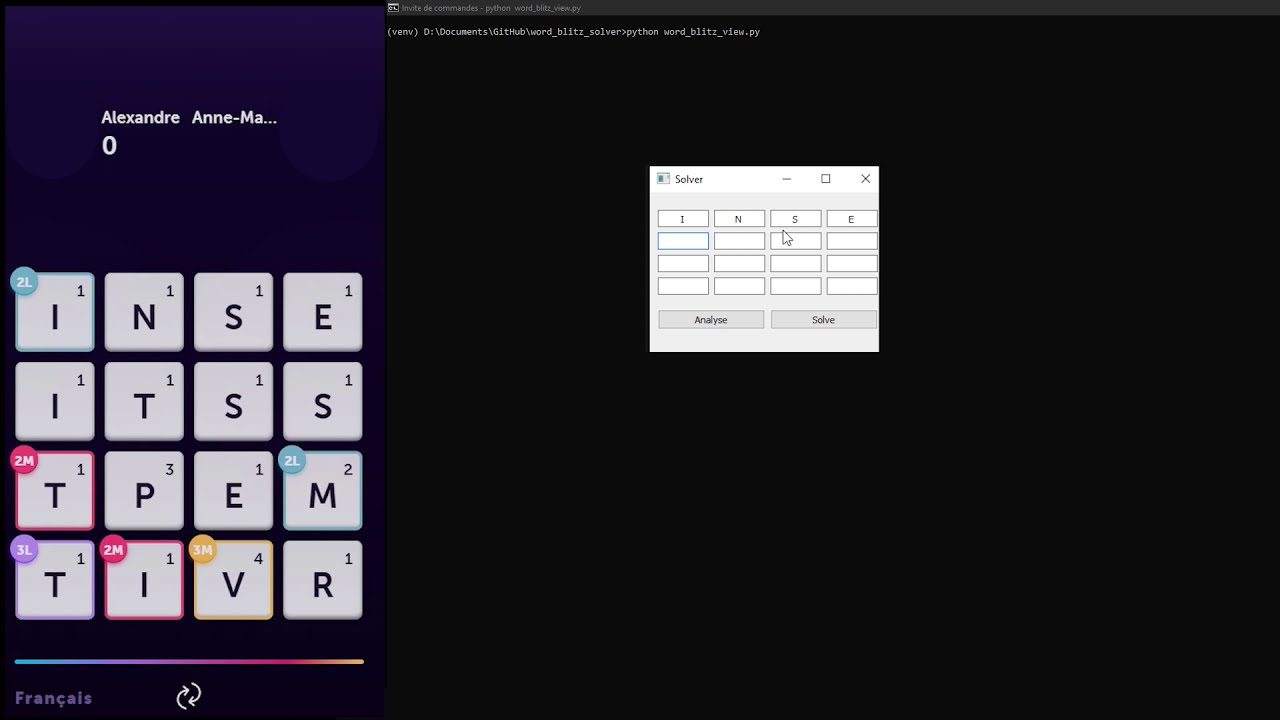Click the I tile in the second row
The width and height of the screenshot is (1280, 720).
pos(55,401)
